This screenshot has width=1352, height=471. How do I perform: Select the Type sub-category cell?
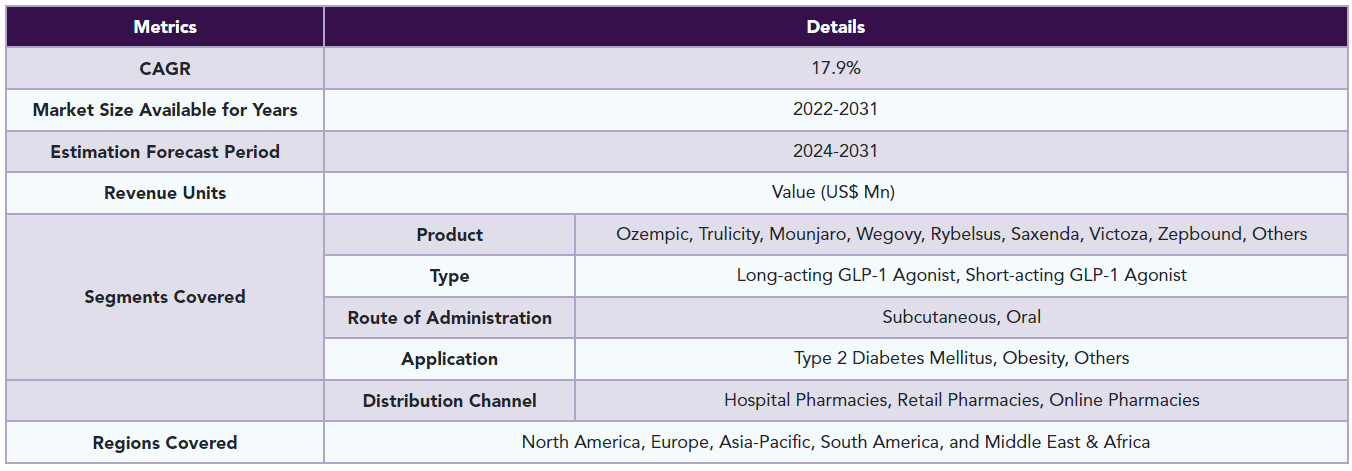pos(450,276)
